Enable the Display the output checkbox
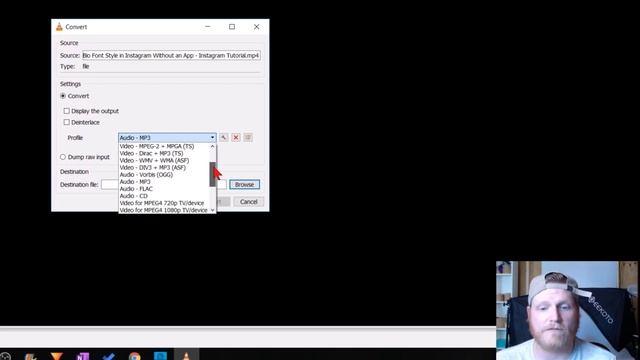The height and width of the screenshot is (360, 640). [67, 111]
